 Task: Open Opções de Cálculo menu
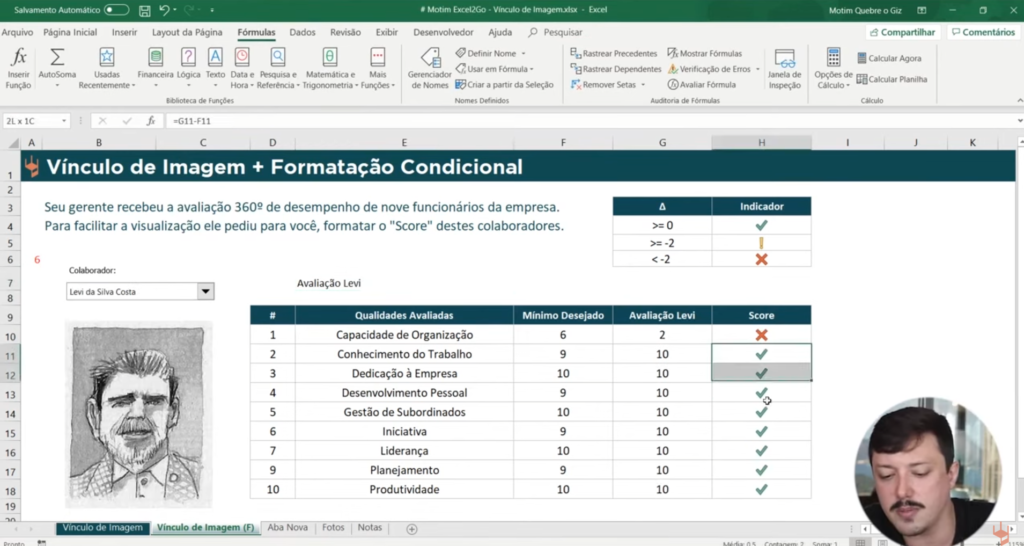point(833,68)
